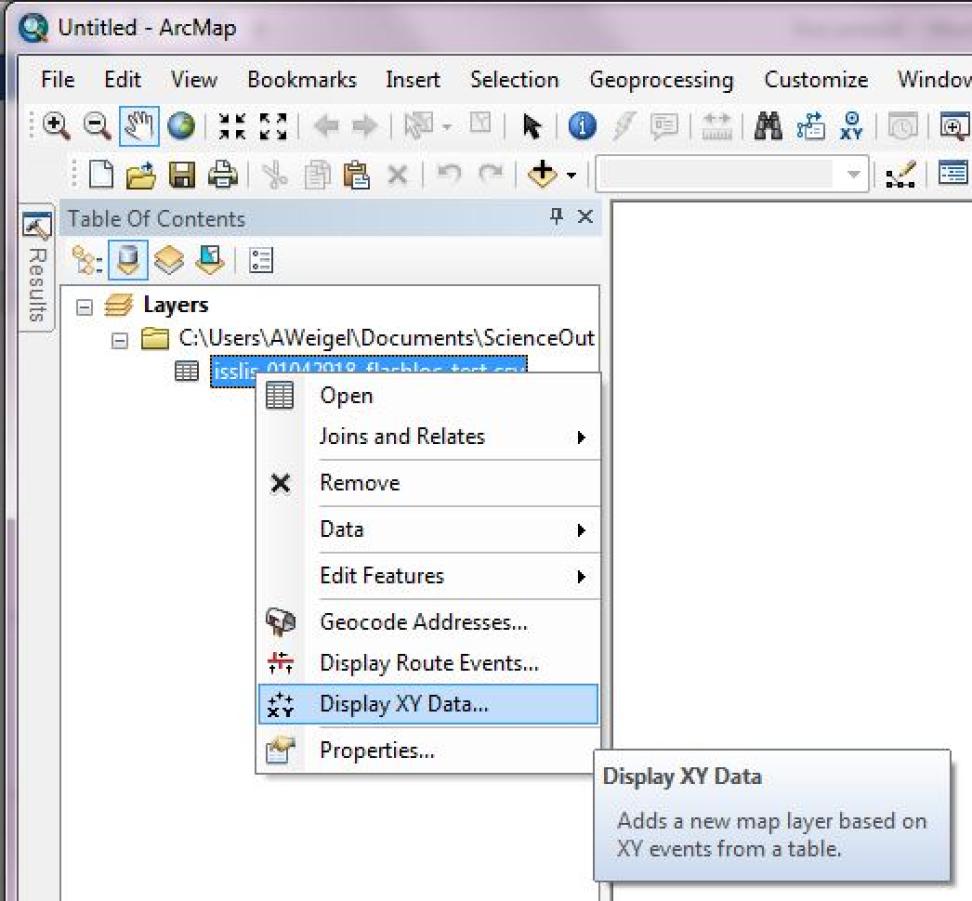Viewport: 972px width, 901px height.
Task: Activate the Identify info tool
Action: click(582, 126)
